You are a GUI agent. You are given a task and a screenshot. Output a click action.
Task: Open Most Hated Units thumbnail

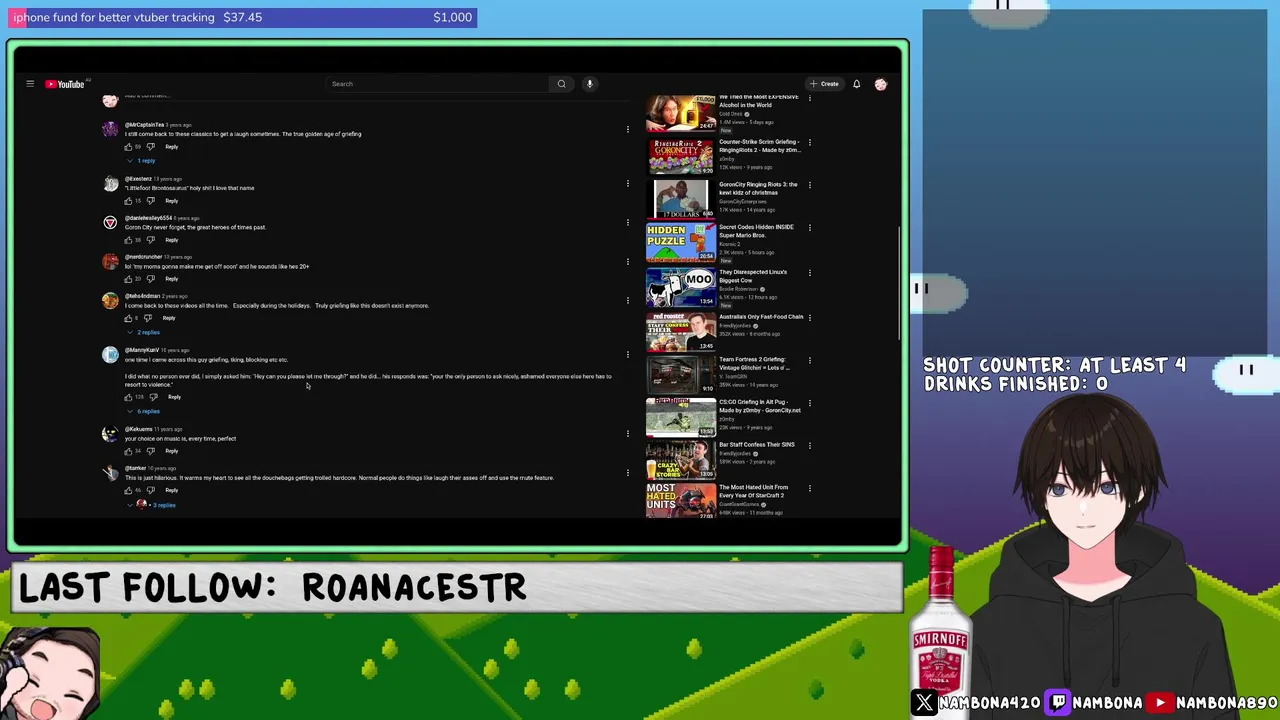pos(680,500)
